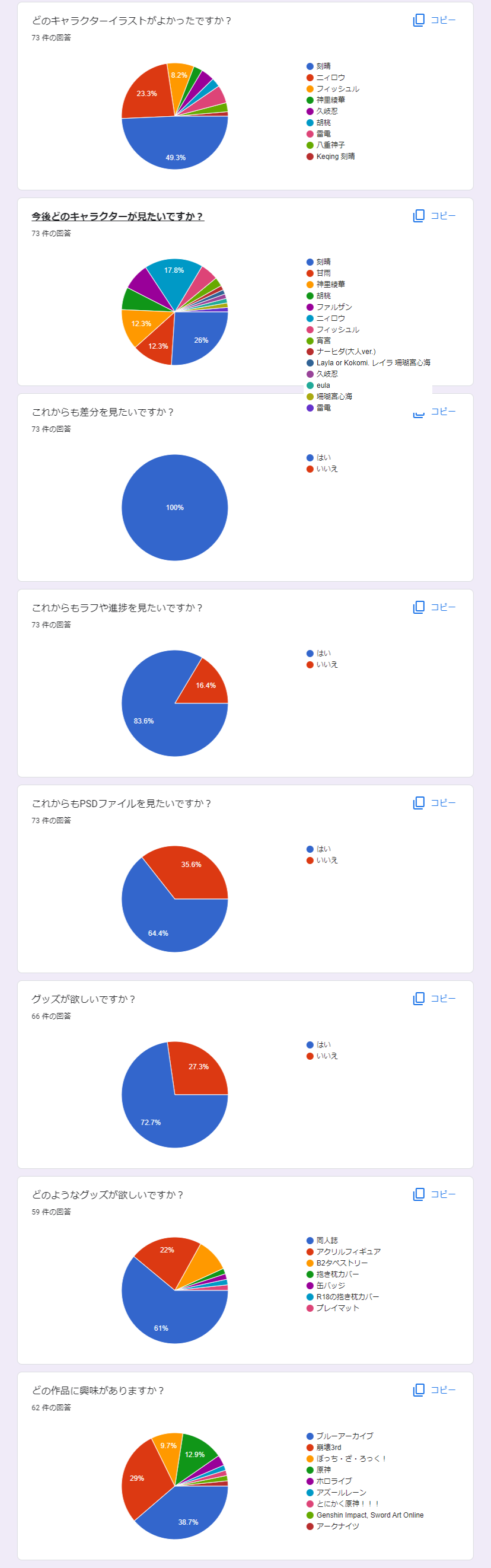Click the copy icon for the どのようなグッズが欲しいですか chart
The image size is (491, 1568).
[419, 1194]
